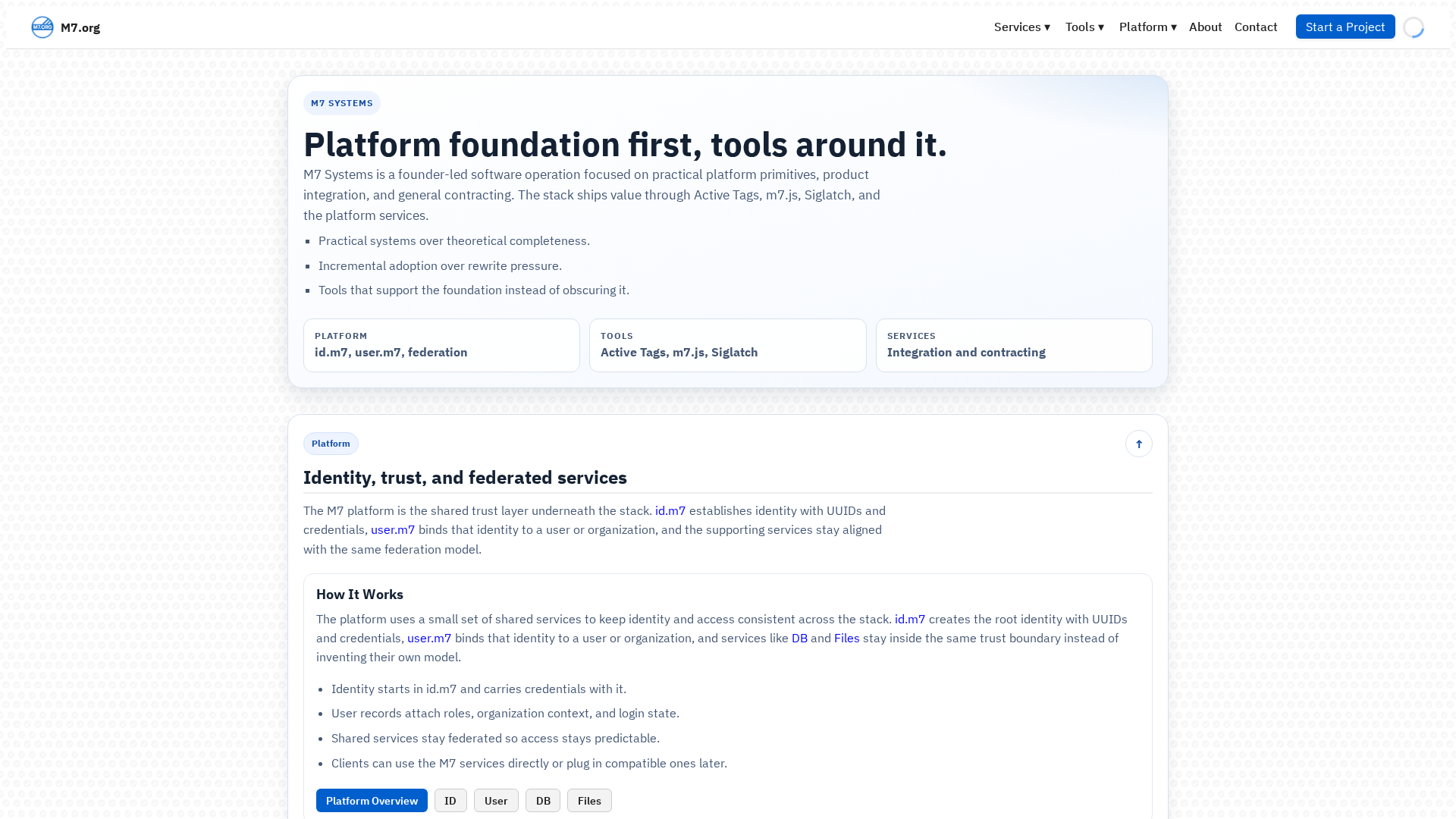Click bullet Shared services stay federated
This screenshot has height=819, width=1456.
[495, 739]
